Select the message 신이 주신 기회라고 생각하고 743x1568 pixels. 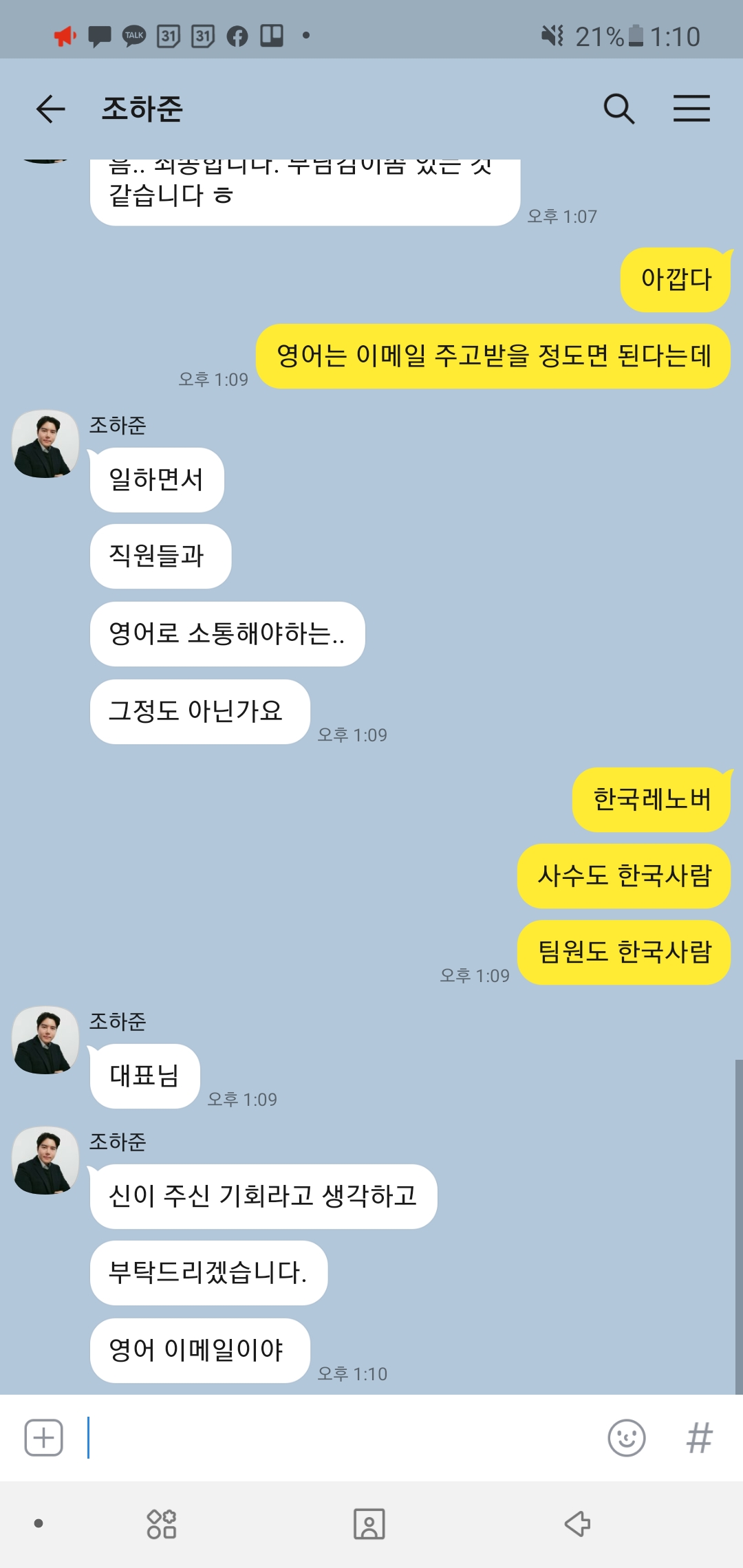[x=263, y=1197]
